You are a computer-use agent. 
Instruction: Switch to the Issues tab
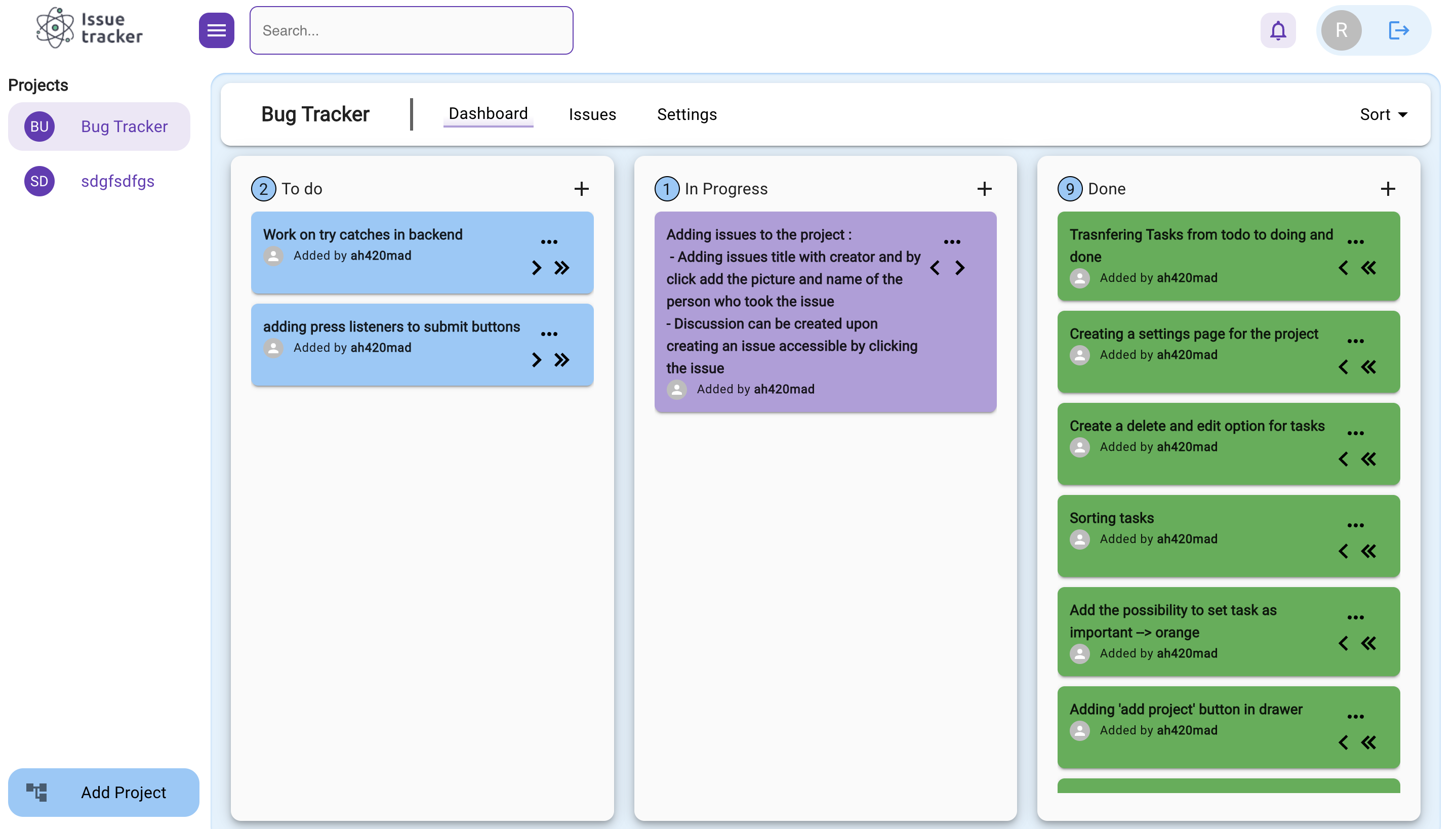pyautogui.click(x=592, y=114)
